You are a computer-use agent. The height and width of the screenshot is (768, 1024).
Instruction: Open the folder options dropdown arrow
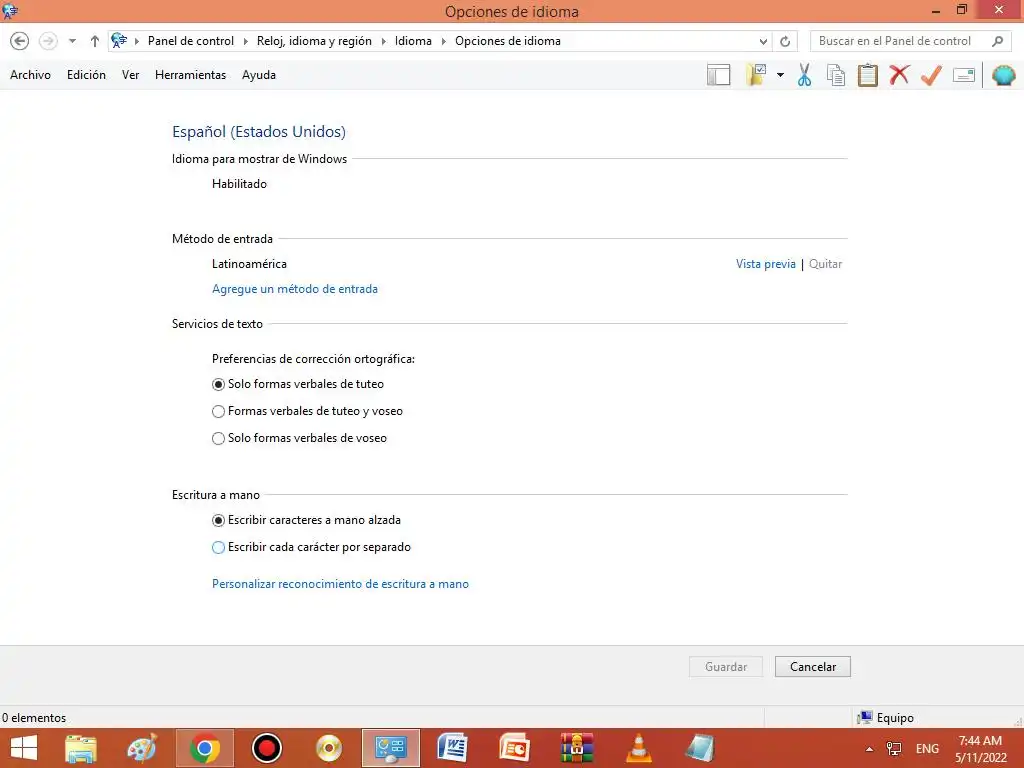click(780, 75)
